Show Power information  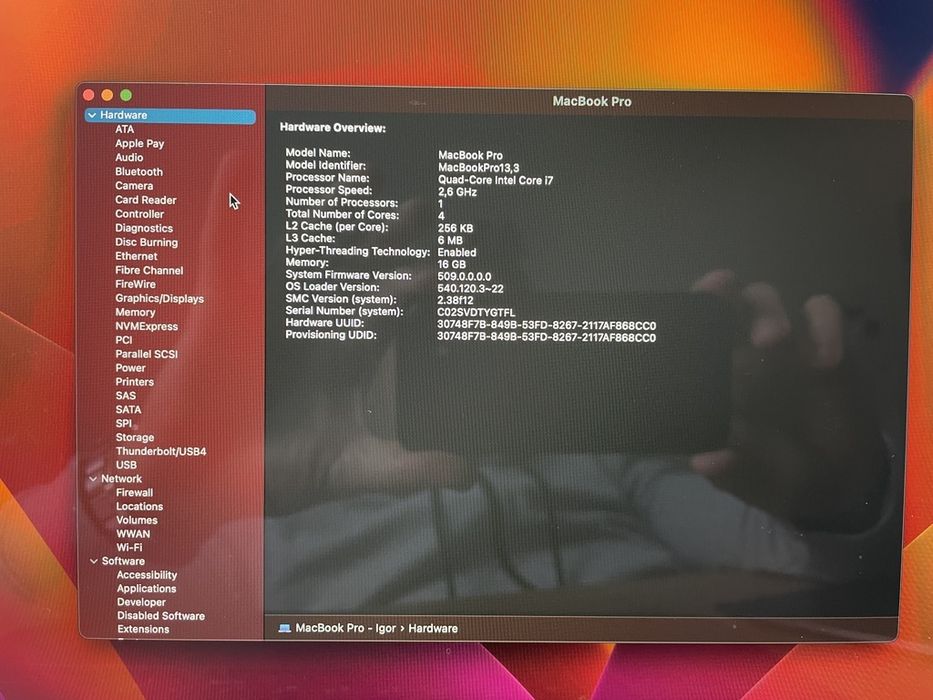click(x=130, y=368)
